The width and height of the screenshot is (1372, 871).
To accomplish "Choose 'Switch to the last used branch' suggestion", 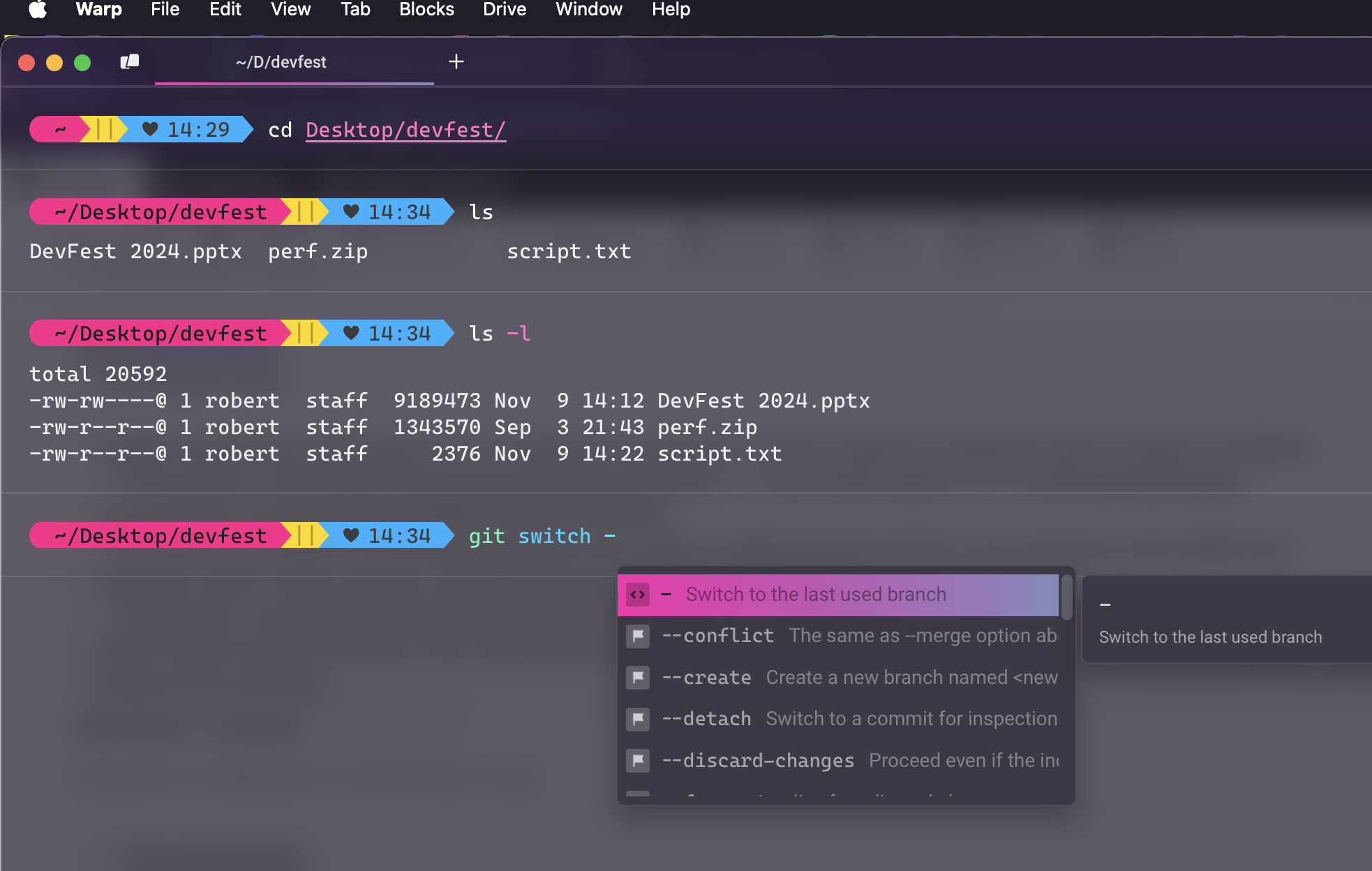I will click(815, 595).
